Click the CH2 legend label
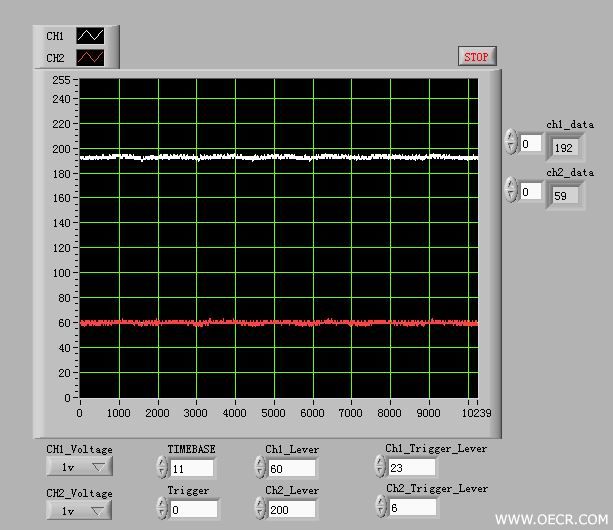 coord(55,58)
